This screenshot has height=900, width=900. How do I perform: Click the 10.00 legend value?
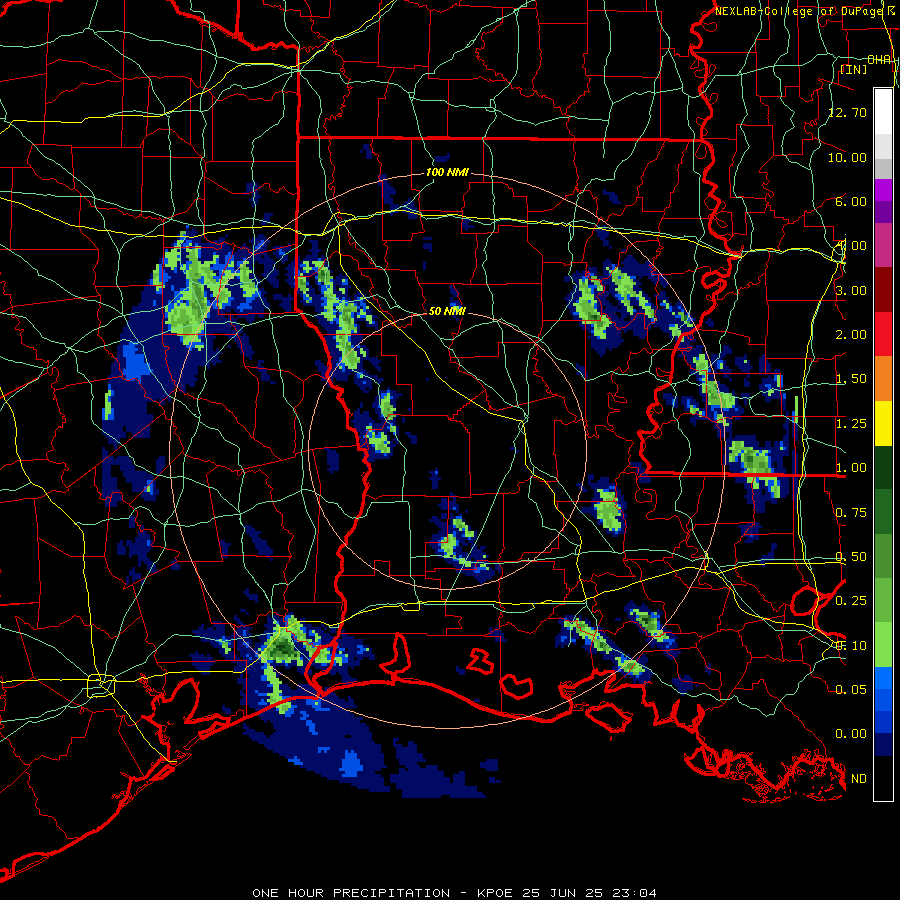[848, 157]
